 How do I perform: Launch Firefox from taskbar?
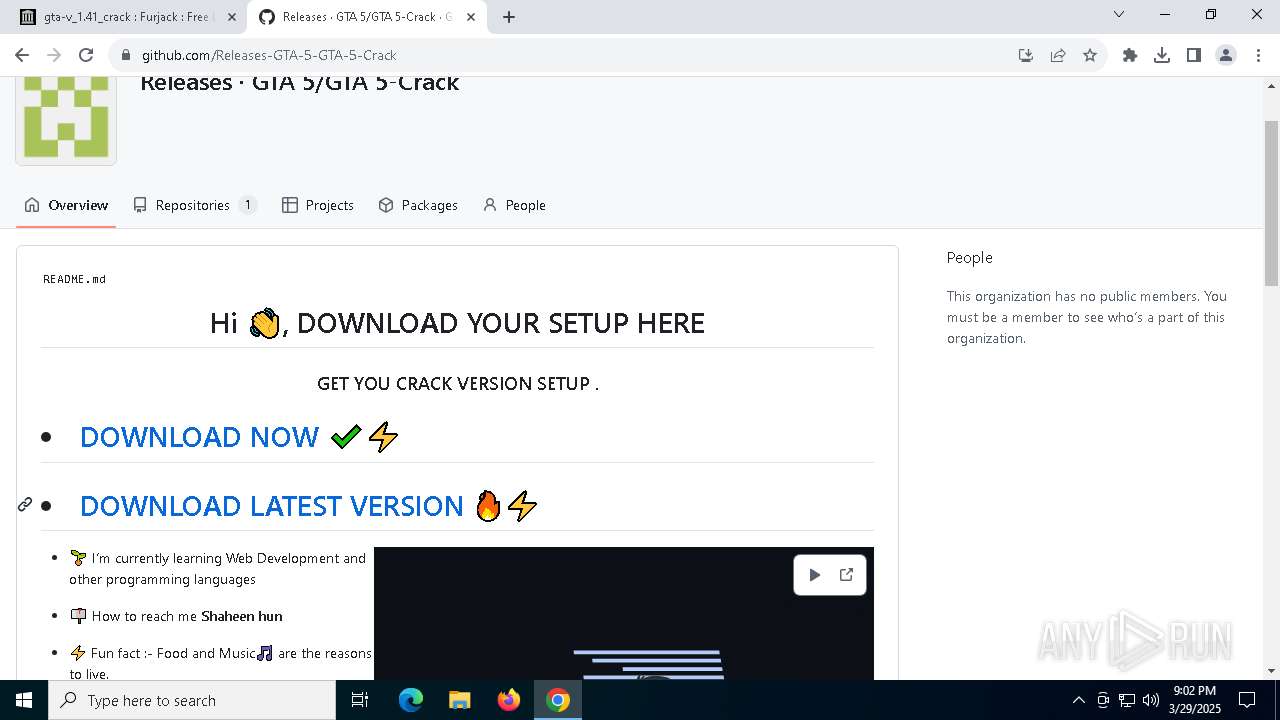(509, 700)
